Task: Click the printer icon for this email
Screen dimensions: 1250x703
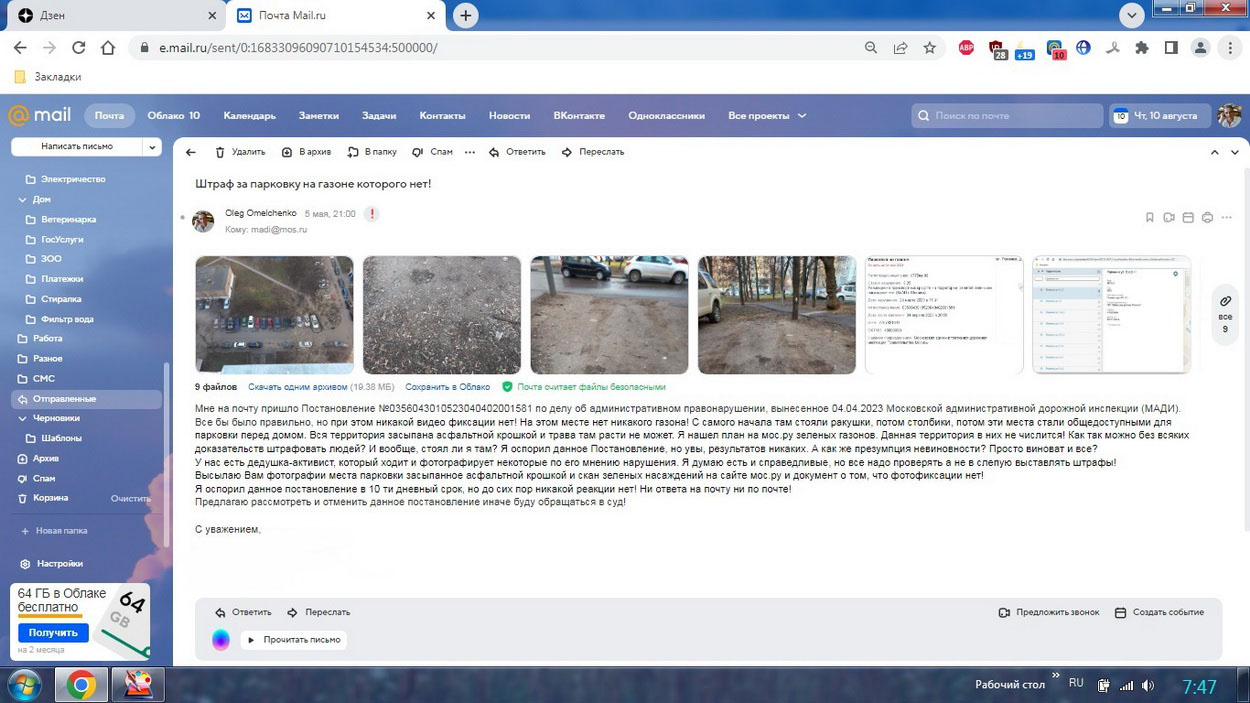Action: point(1207,217)
